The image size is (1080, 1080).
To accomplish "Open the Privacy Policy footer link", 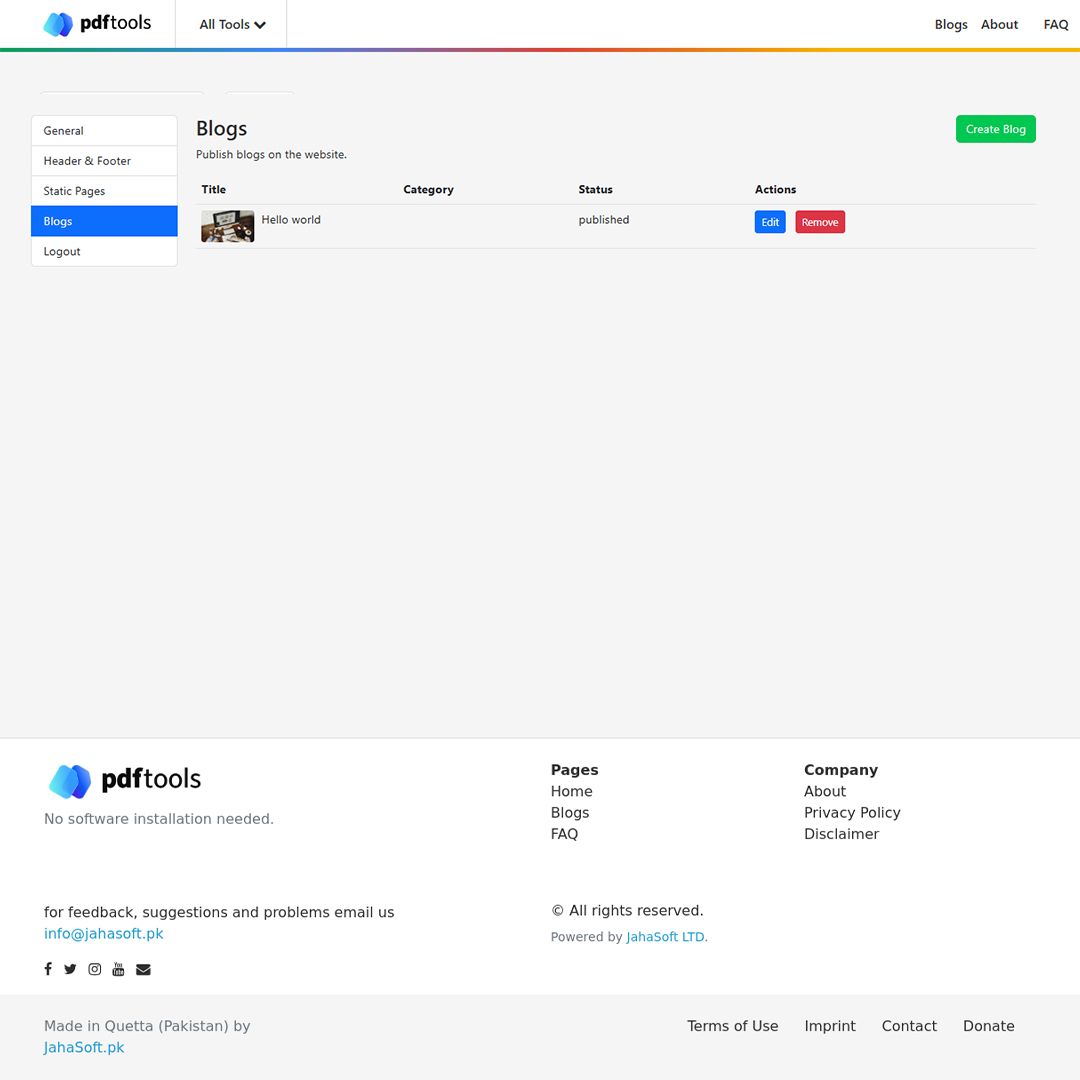I will coord(852,813).
